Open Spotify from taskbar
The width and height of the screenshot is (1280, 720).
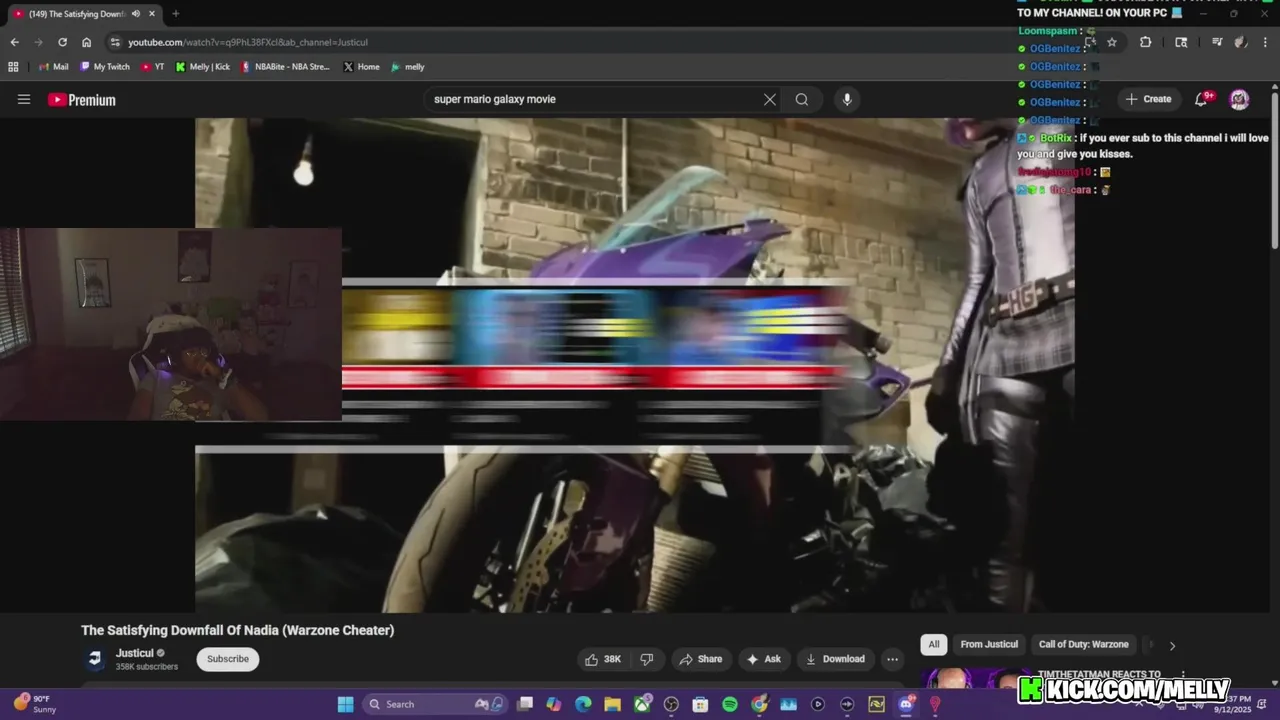pyautogui.click(x=730, y=704)
